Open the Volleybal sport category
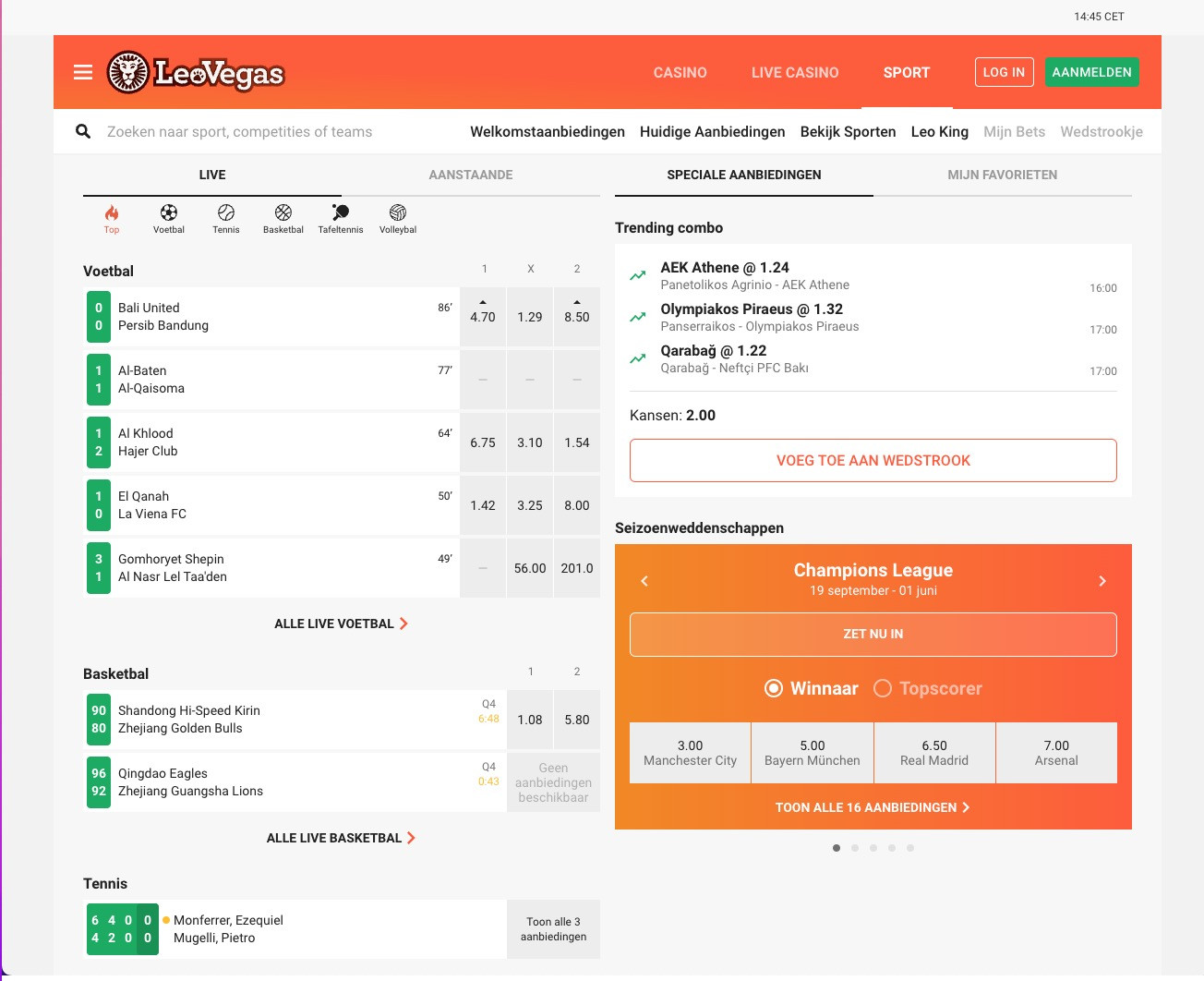Viewport: 1204px width, 981px height. coord(397,219)
